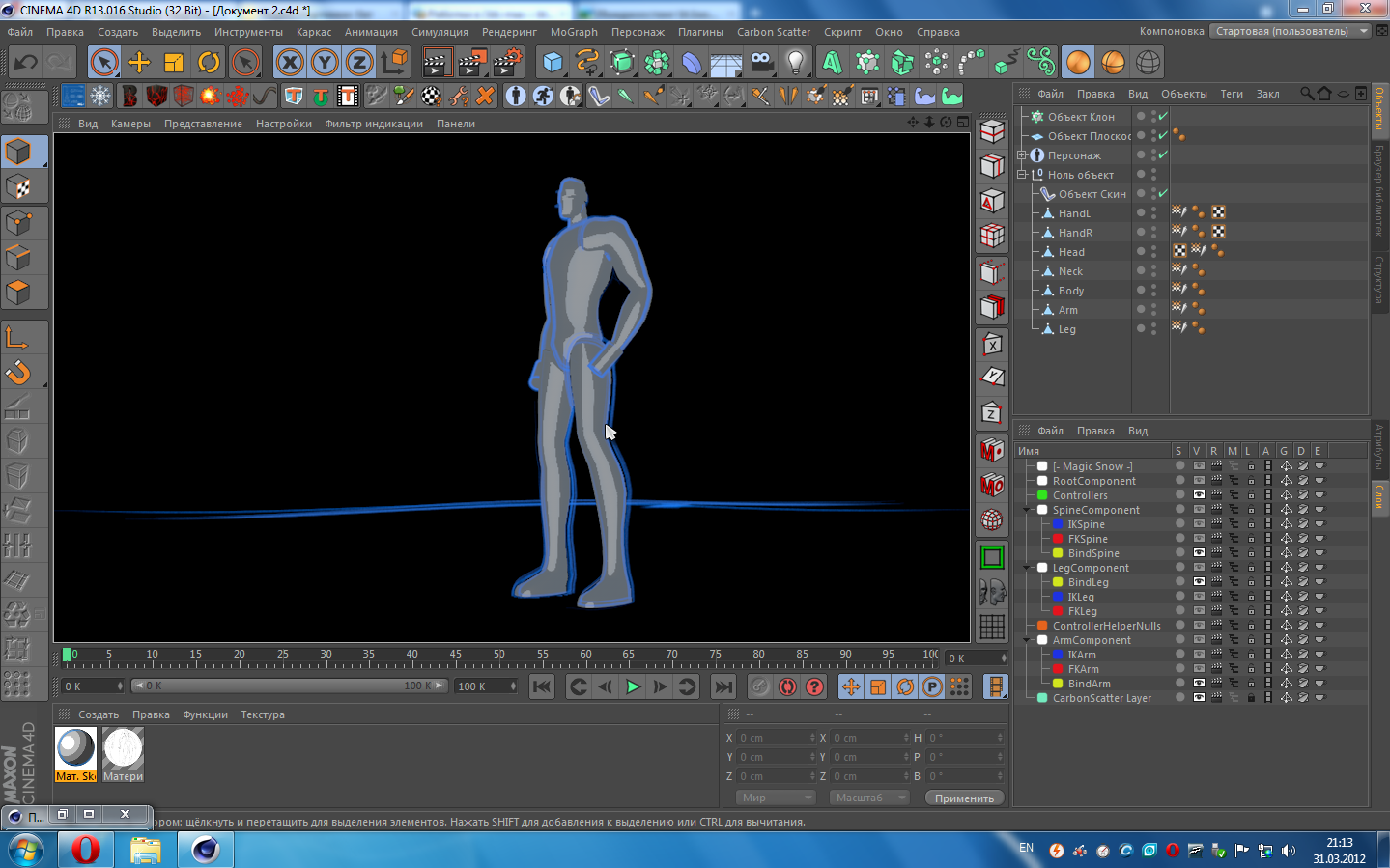The height and width of the screenshot is (868, 1390).
Task: Toggle the X axis lock
Action: [x=289, y=63]
